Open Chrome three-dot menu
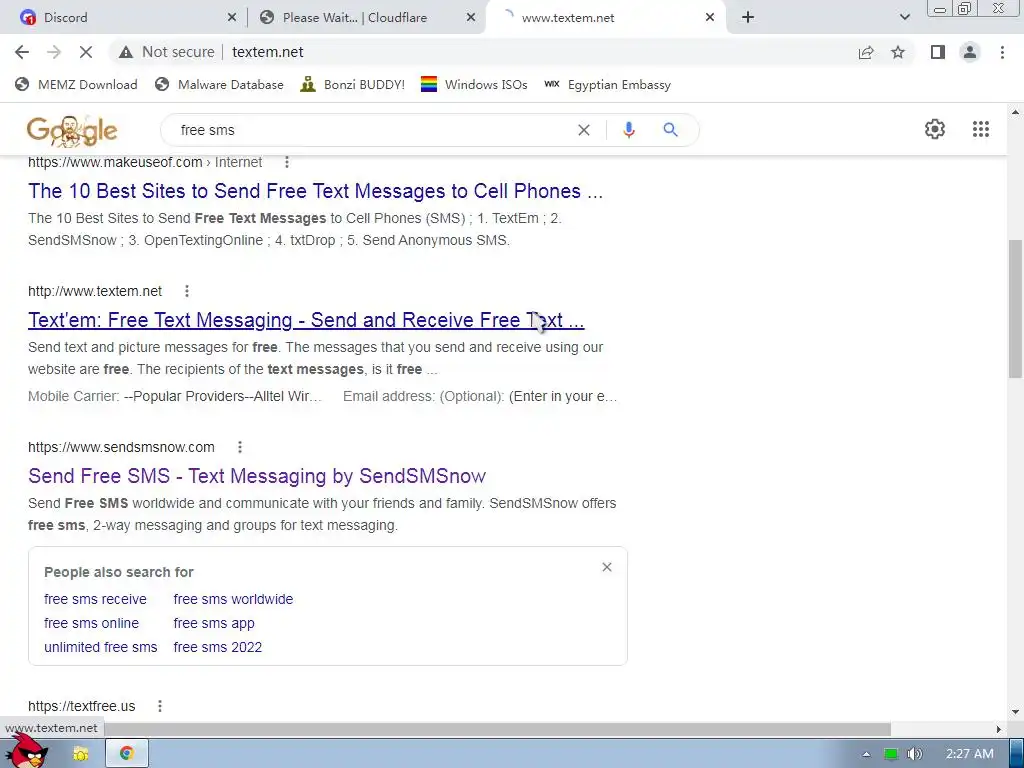Viewport: 1024px width, 768px height. (x=1002, y=52)
